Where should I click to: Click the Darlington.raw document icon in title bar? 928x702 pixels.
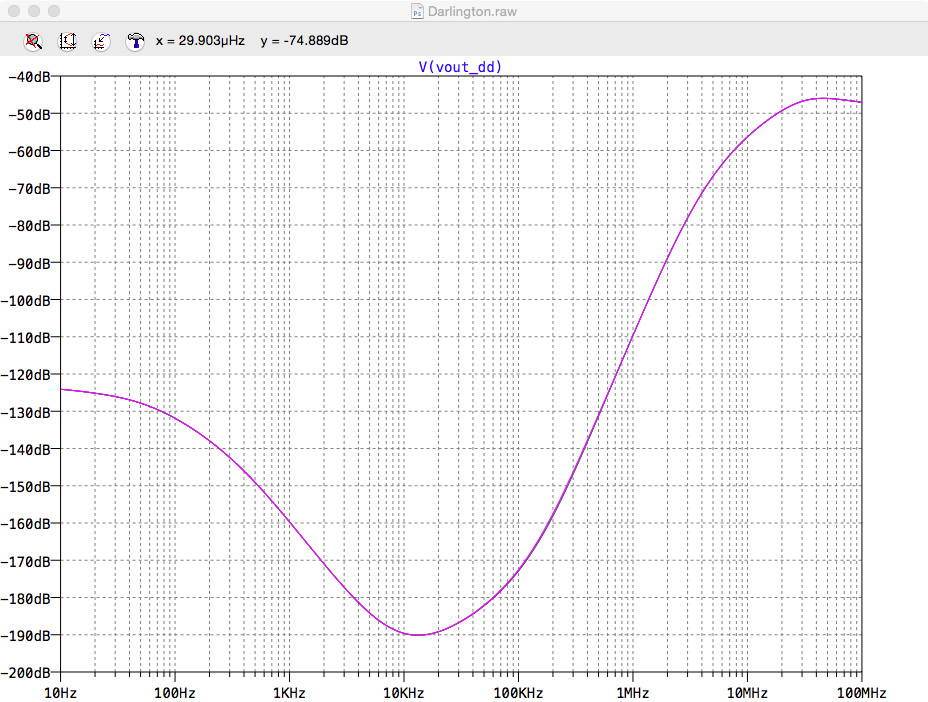click(x=417, y=11)
